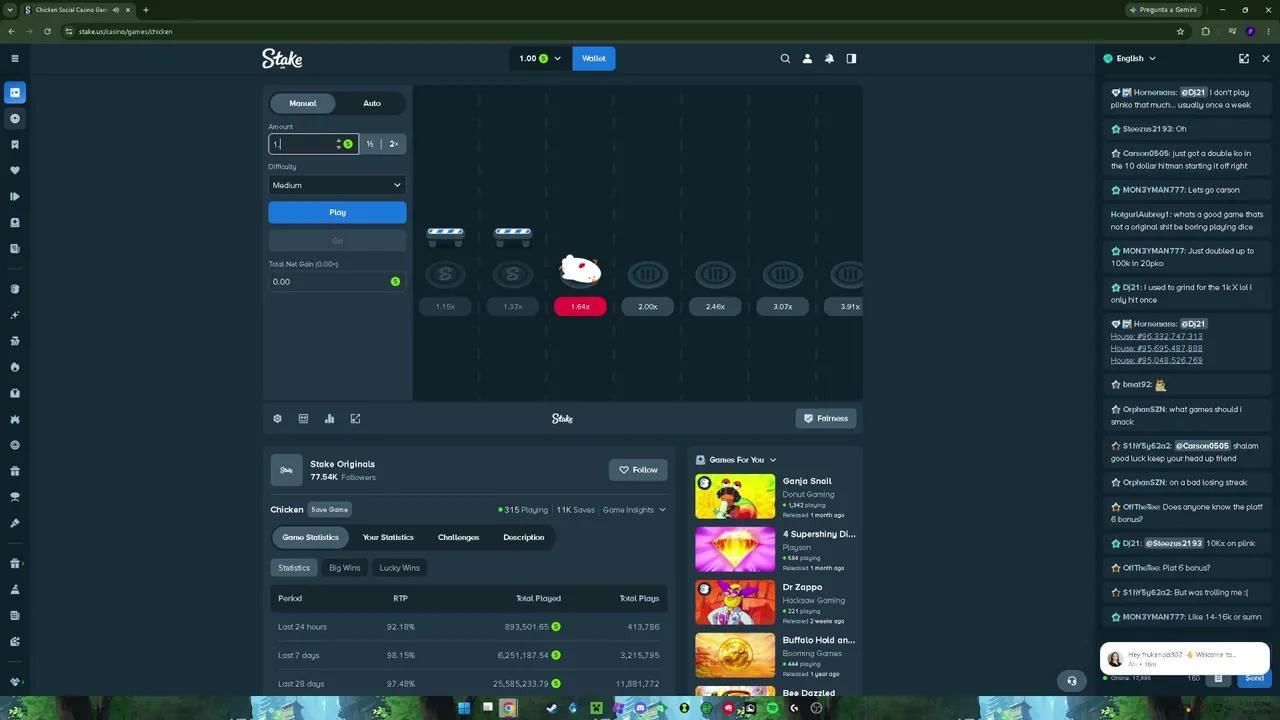Switch to Auto betting mode
The width and height of the screenshot is (1280, 720).
372,103
